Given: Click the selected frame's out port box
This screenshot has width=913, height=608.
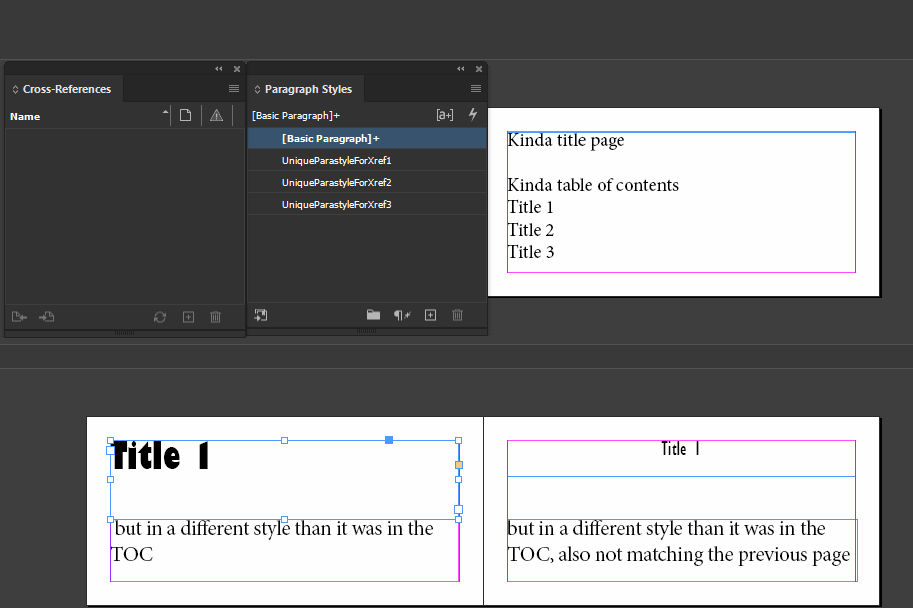Looking at the screenshot, I should point(458,510).
